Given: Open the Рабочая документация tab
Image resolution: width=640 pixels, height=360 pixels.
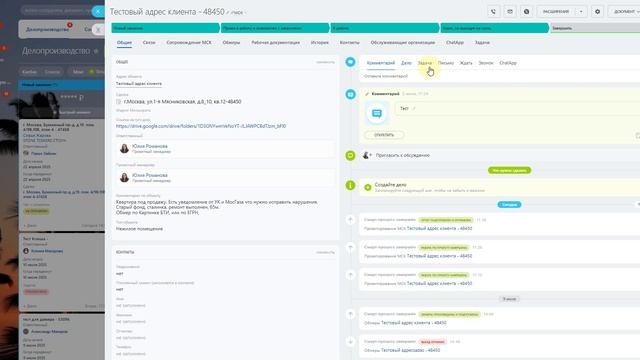Looking at the screenshot, I should click(x=276, y=42).
